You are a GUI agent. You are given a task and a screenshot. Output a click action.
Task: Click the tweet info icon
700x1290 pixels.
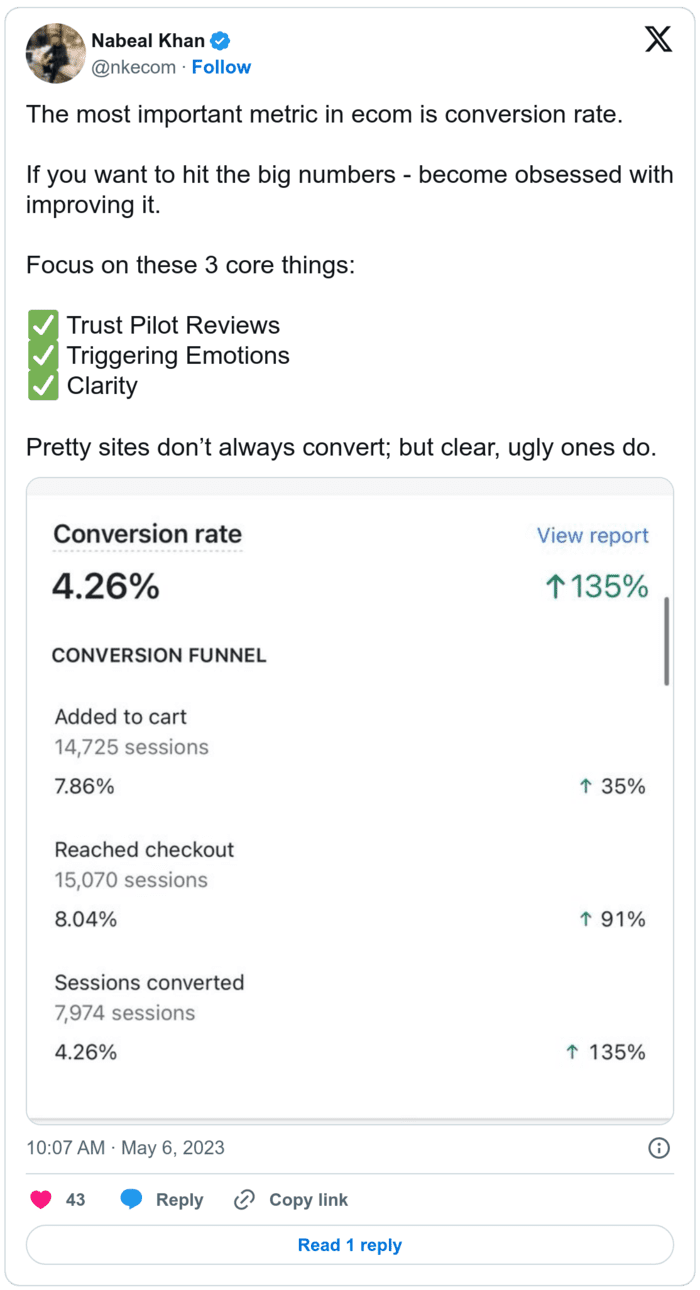tap(659, 1148)
